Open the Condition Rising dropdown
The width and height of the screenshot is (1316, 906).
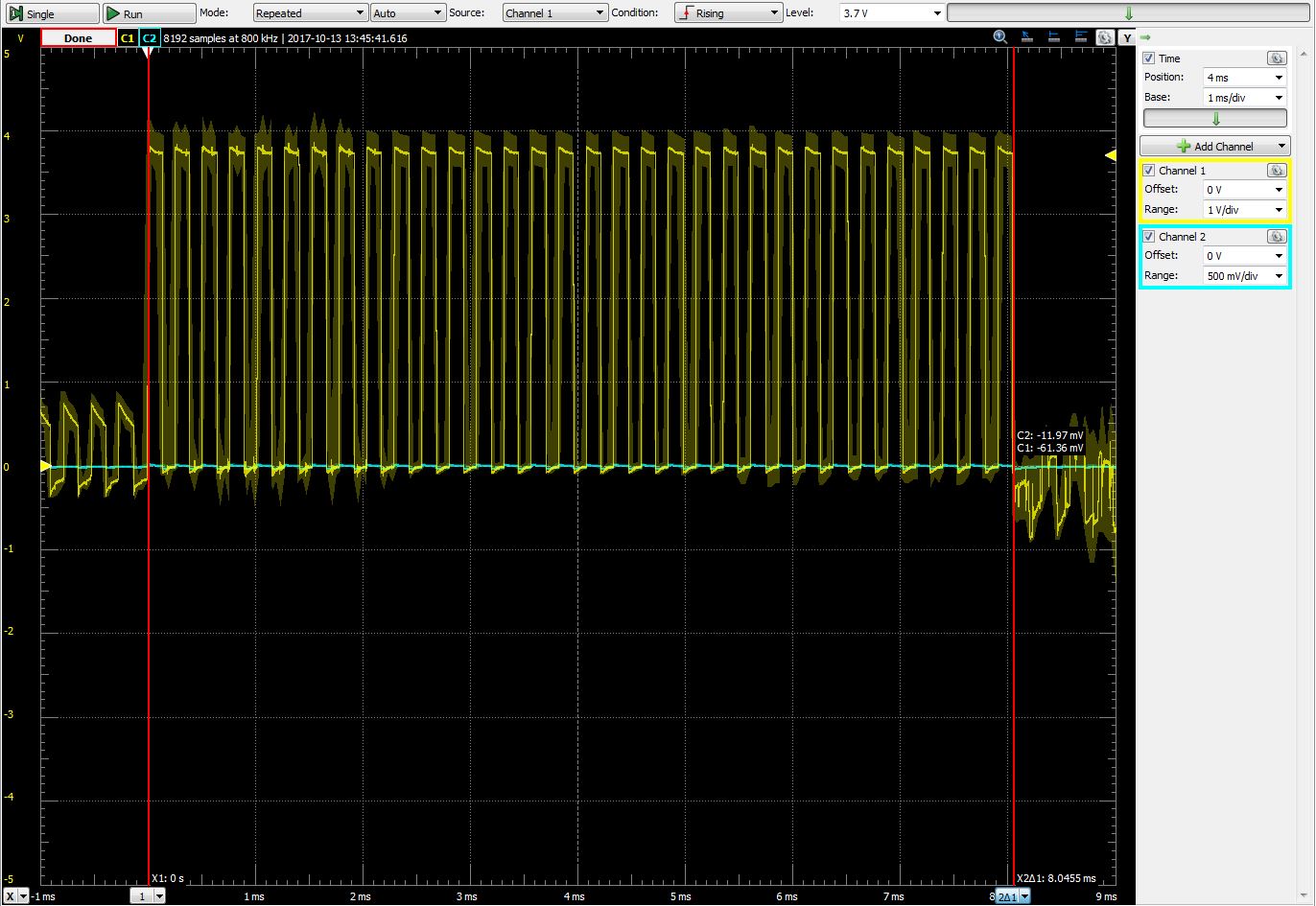729,13
